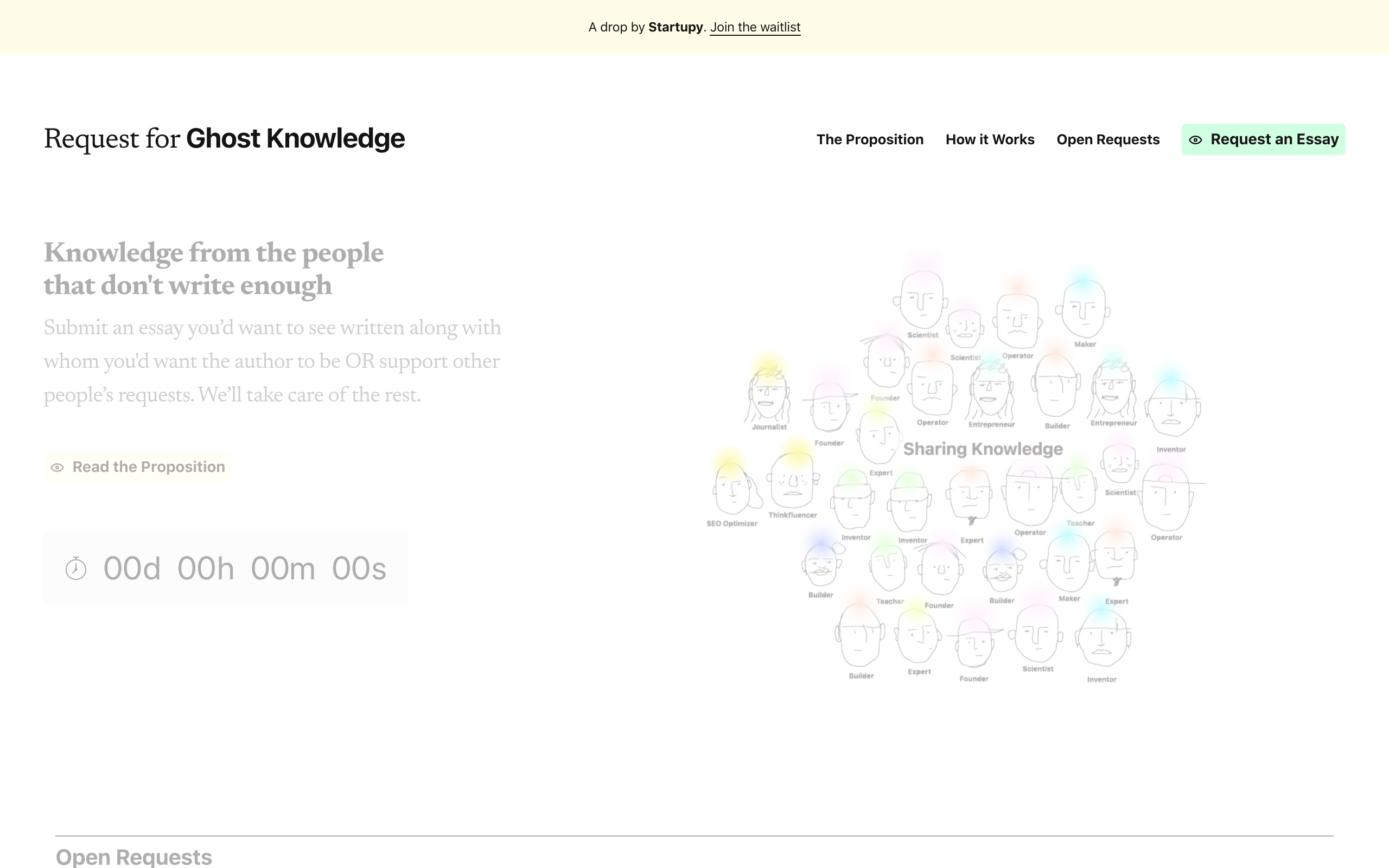
Task: Click the Thinkfluencer face illustration
Action: coord(793,481)
